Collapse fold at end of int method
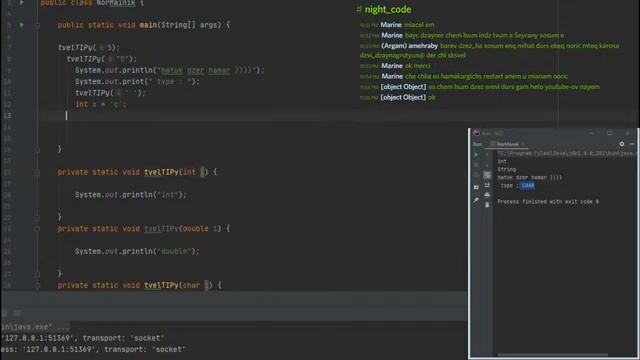Screen dimensions: 640x360 click(x=37, y=218)
